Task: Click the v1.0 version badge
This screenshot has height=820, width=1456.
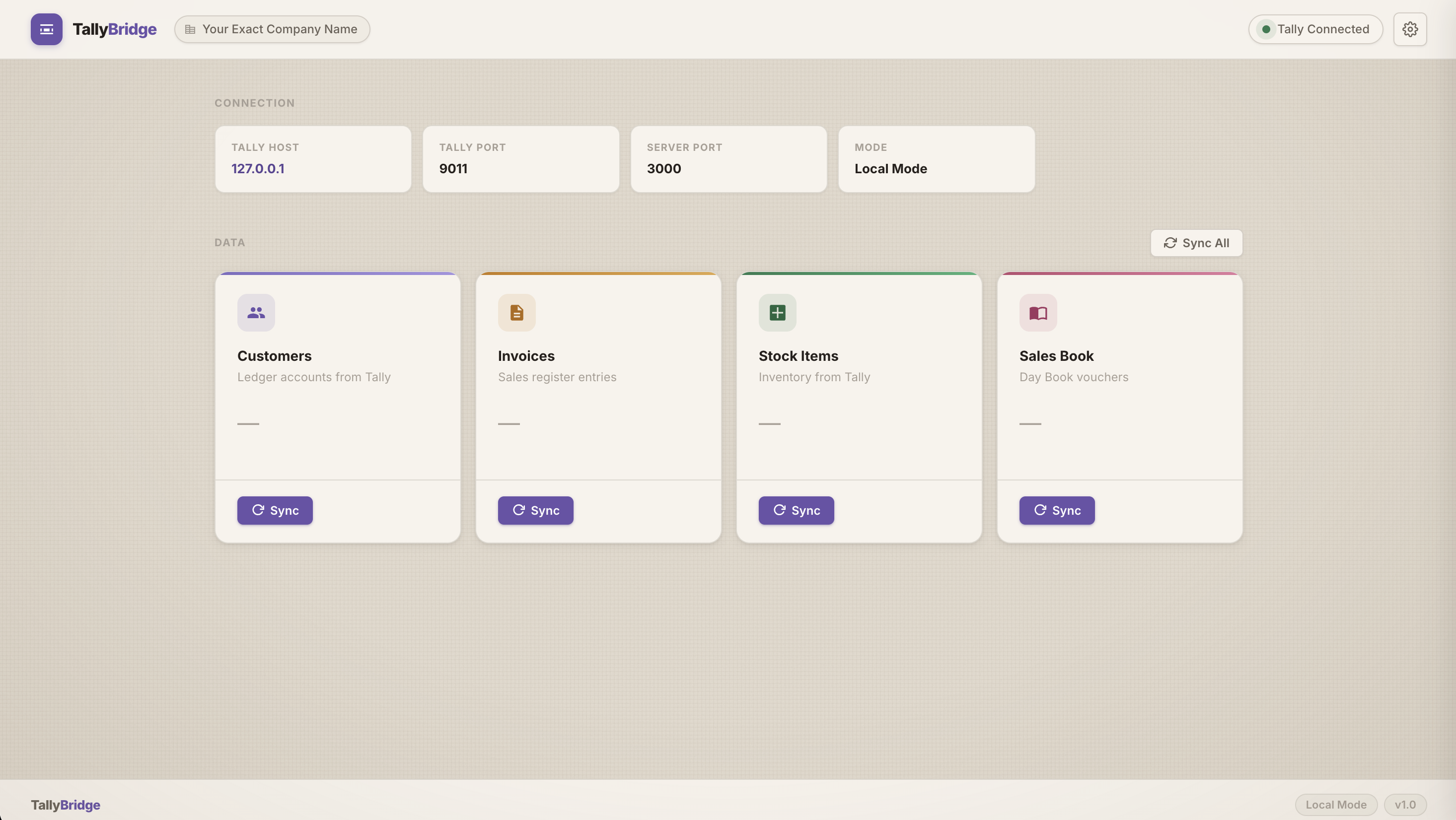Action: (x=1404, y=804)
